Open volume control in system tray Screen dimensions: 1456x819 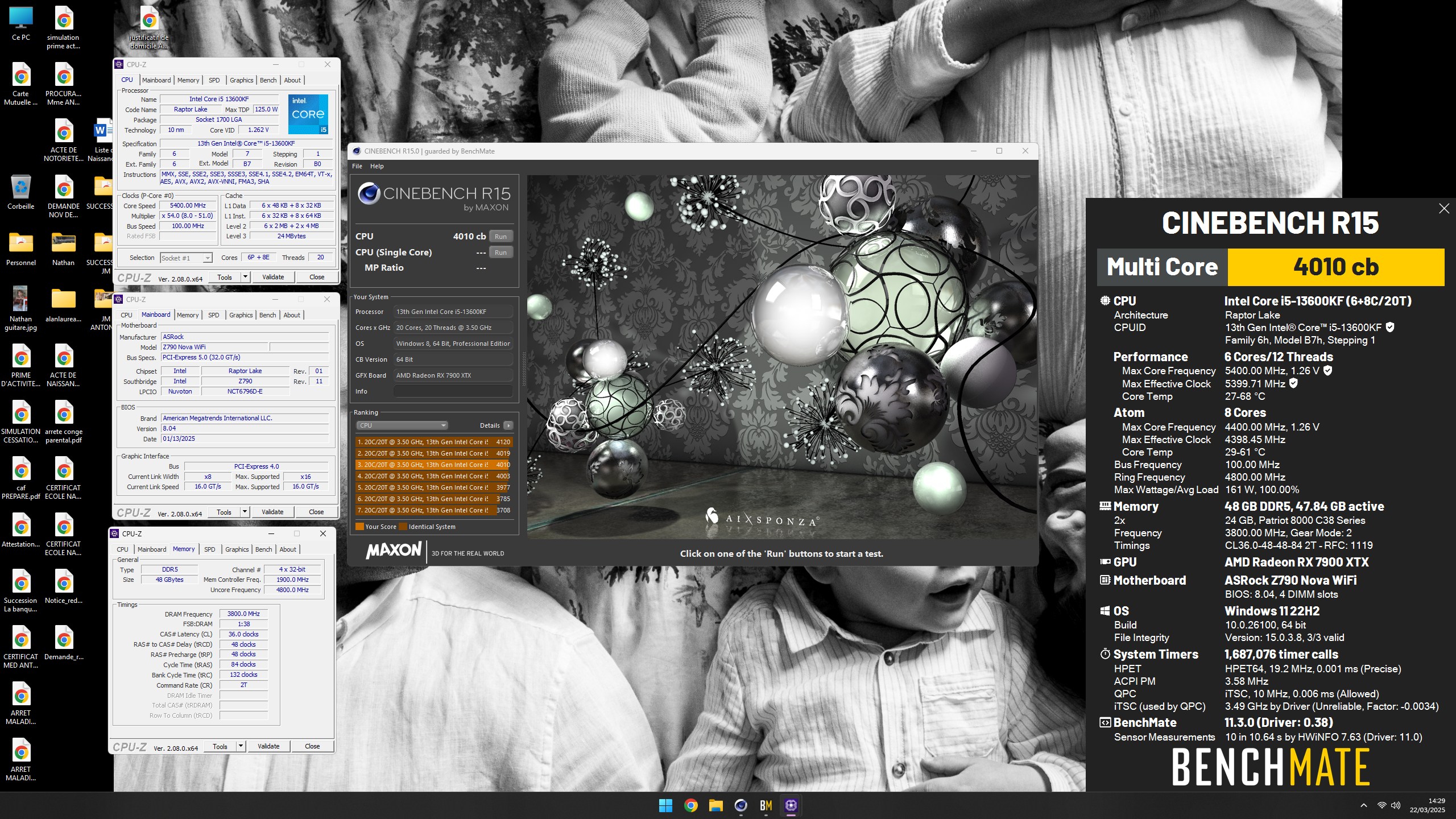(x=1396, y=805)
